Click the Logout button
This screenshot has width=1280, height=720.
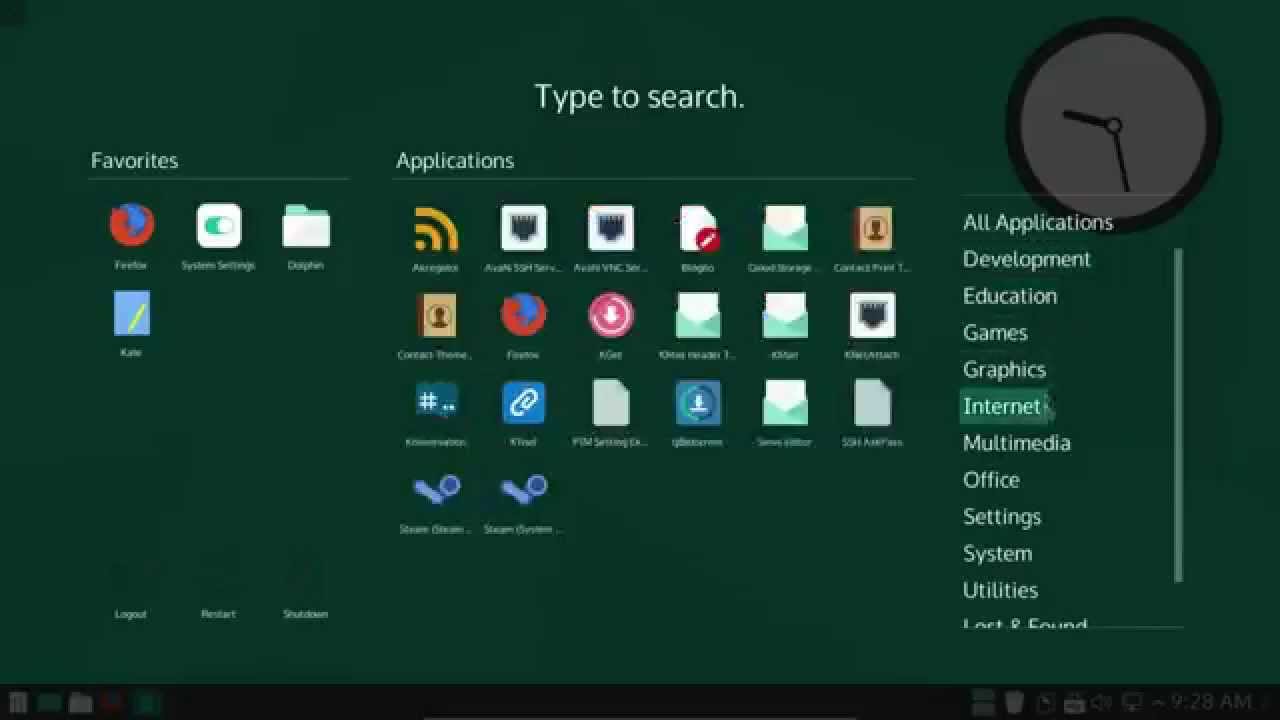pos(131,590)
